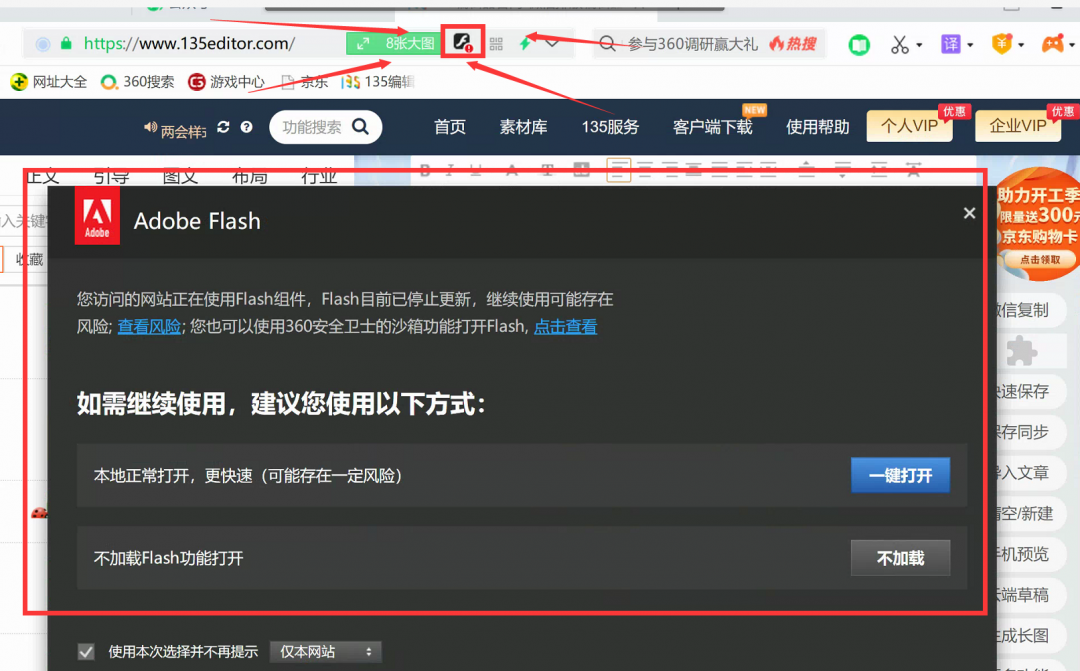Select the scissors screenshot tool icon
This screenshot has width=1080, height=671.
[x=900, y=45]
